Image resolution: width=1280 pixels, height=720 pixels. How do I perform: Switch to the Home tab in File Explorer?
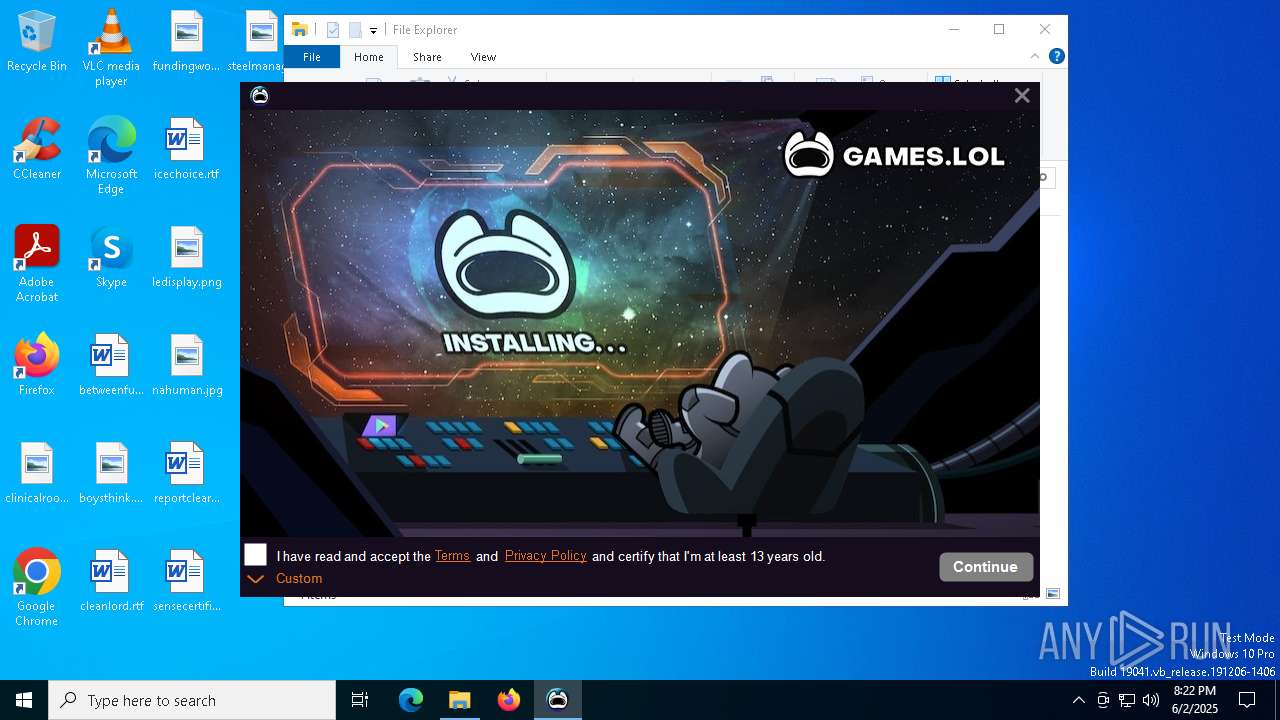[x=368, y=57]
